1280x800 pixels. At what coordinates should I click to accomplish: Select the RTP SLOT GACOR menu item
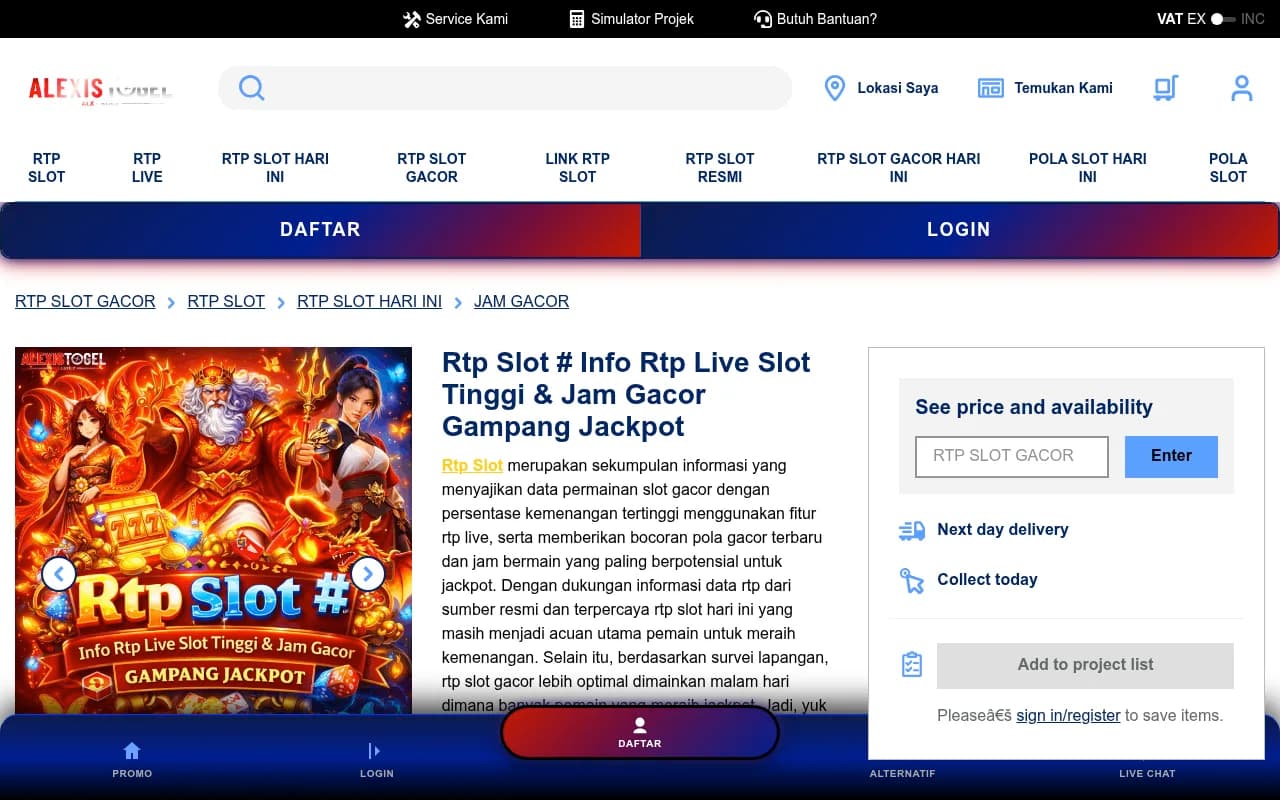[432, 168]
